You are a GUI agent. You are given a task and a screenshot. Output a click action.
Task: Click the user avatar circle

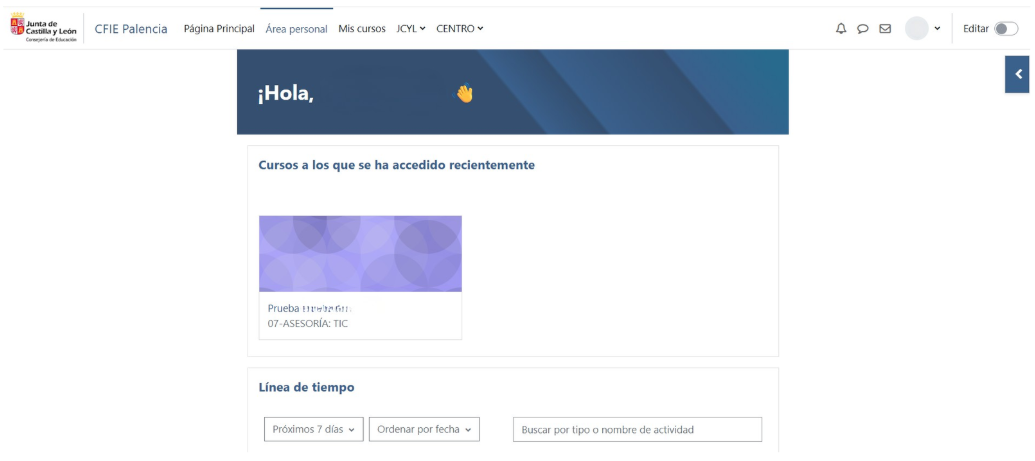click(x=916, y=28)
